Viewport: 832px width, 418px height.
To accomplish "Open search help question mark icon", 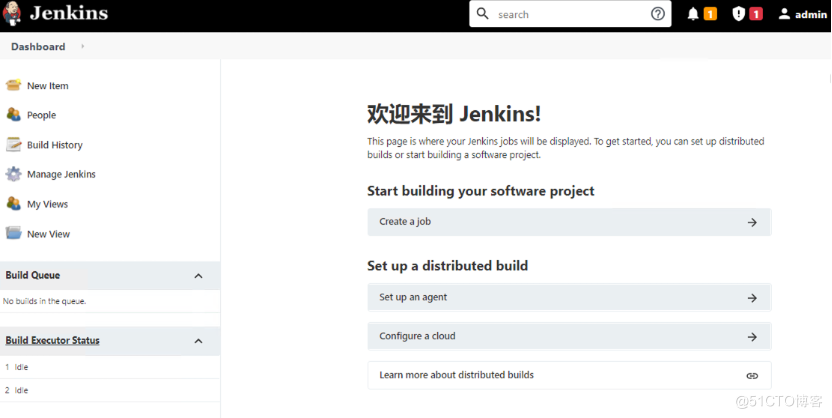I will click(x=657, y=14).
